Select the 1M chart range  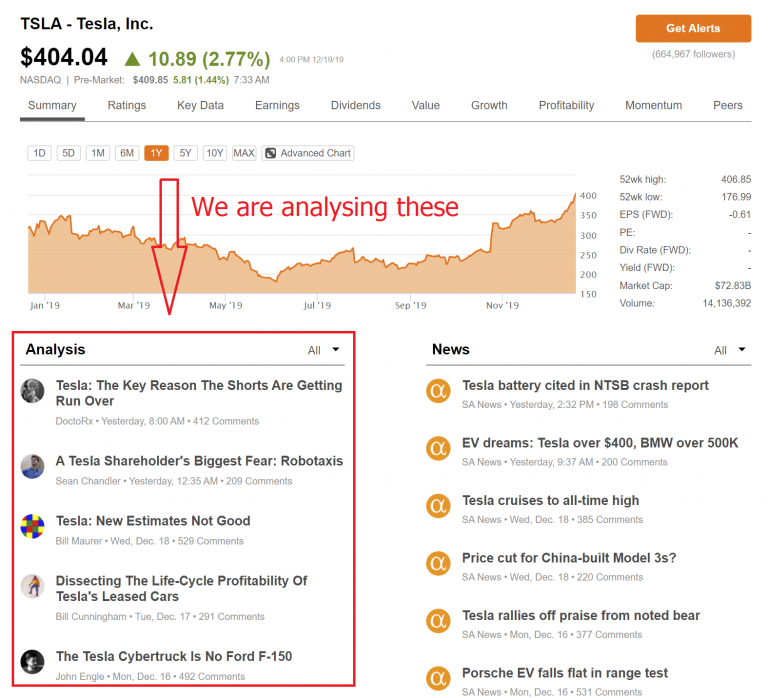[98, 153]
